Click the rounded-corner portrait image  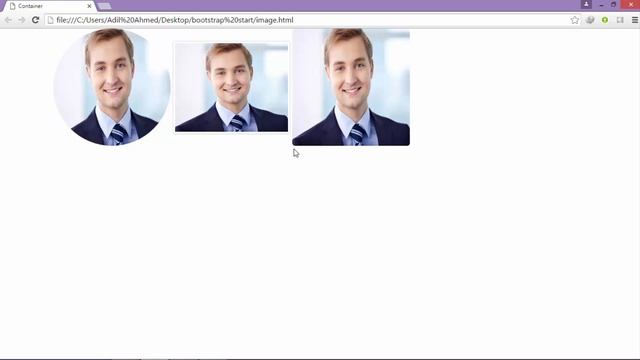coord(351,87)
